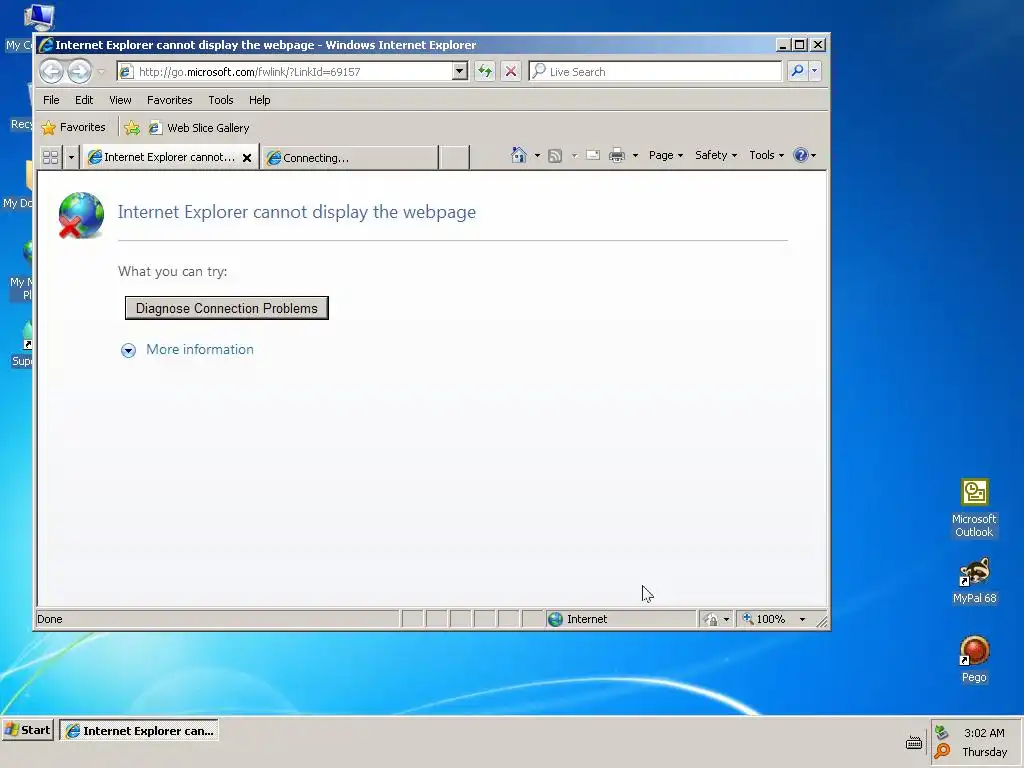This screenshot has width=1024, height=768.
Task: Click Add to Favorites Bar star icon
Action: 132,128
